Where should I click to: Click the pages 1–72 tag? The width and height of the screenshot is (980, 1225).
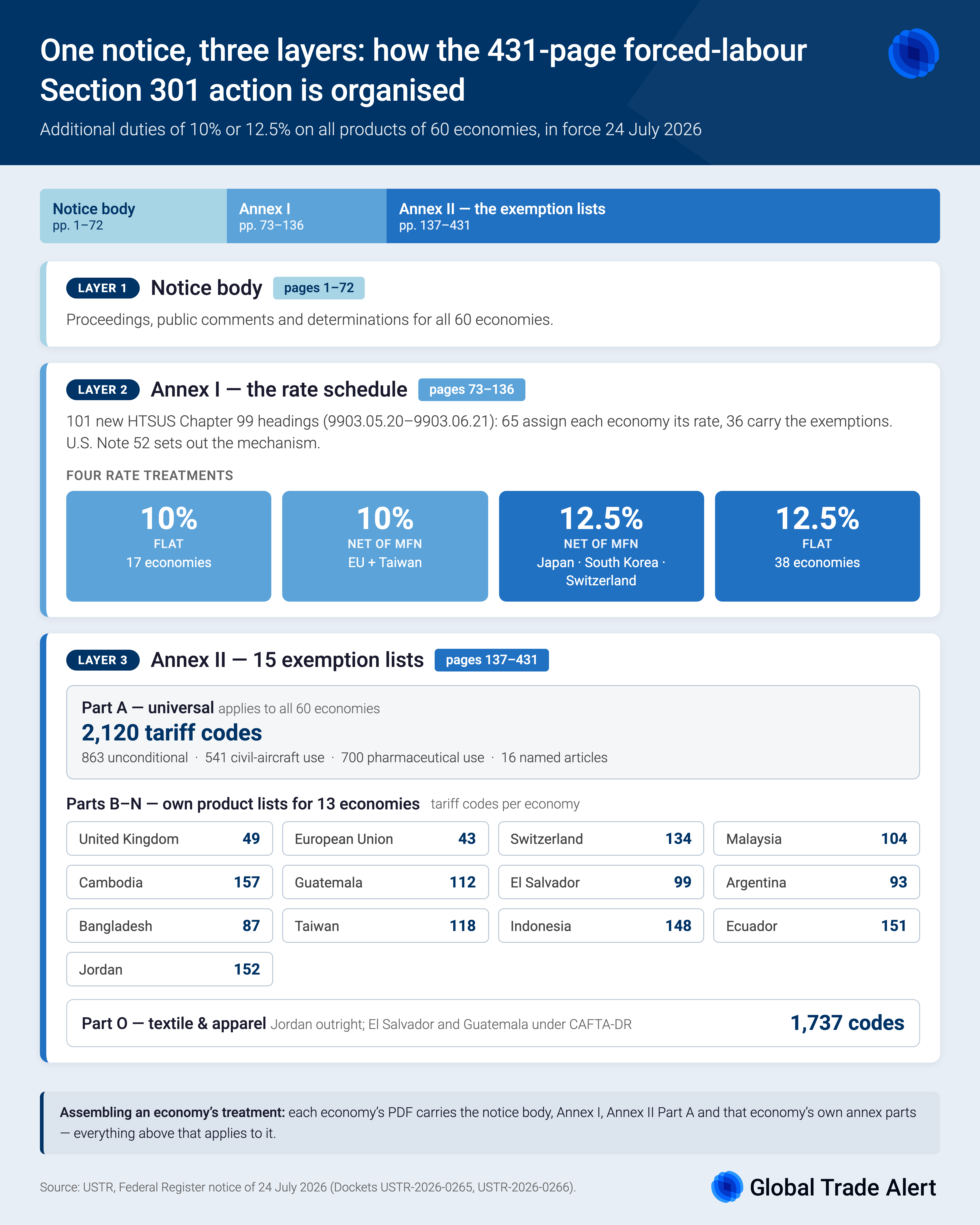(x=319, y=288)
